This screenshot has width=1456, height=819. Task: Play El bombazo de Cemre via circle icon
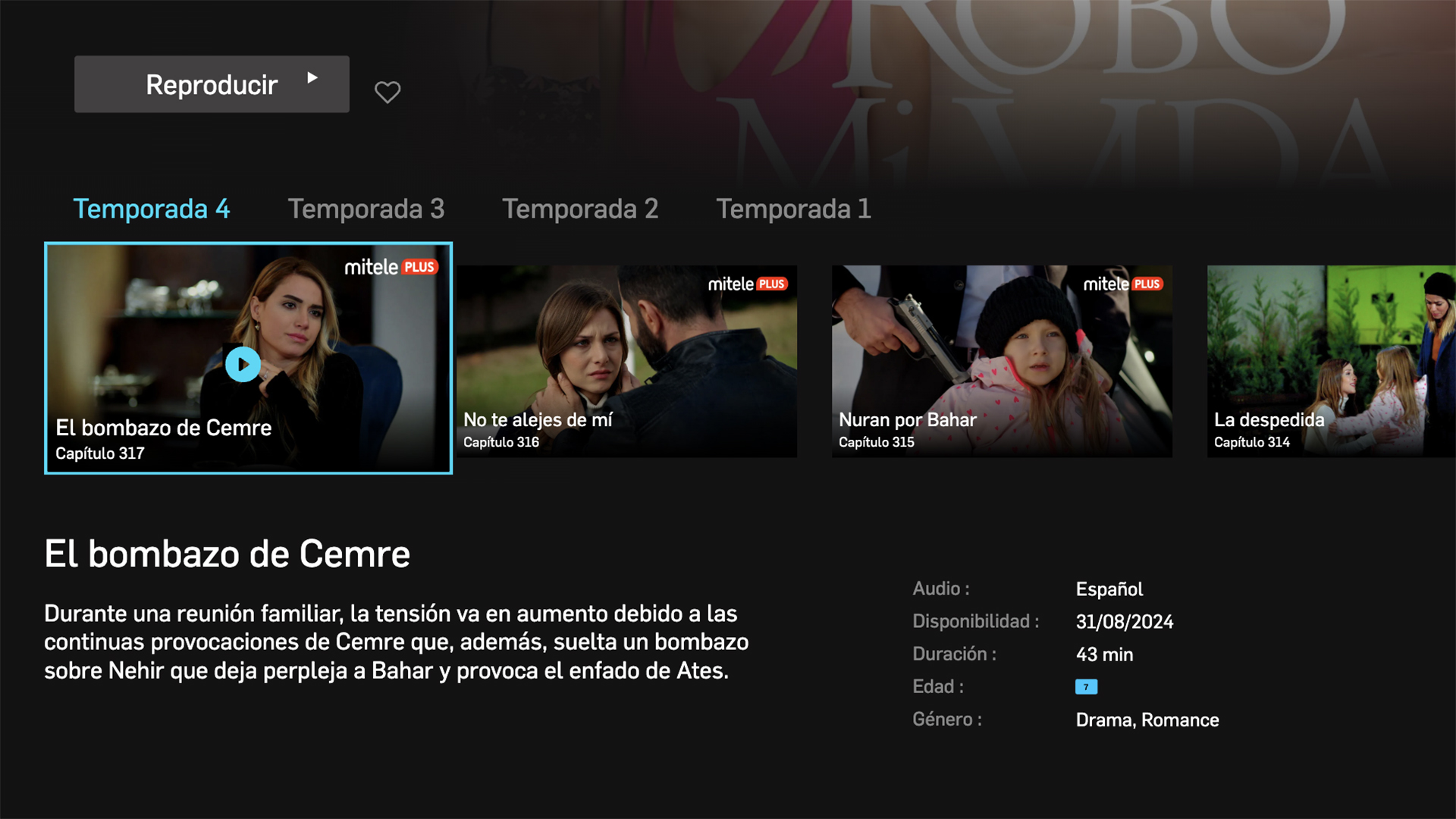[x=243, y=364]
